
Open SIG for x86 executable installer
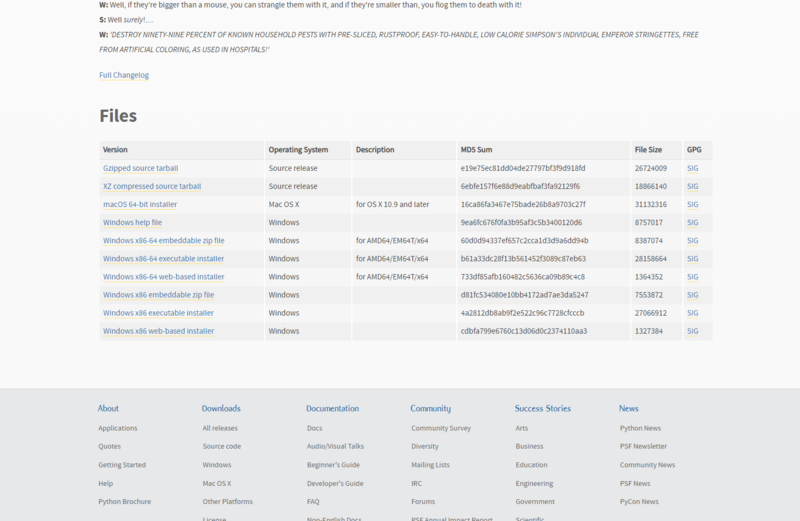click(692, 313)
